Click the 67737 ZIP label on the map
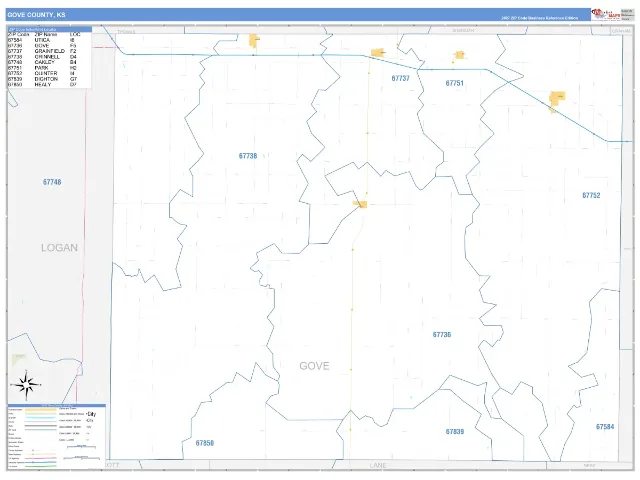This screenshot has height=480, width=640. [400, 78]
